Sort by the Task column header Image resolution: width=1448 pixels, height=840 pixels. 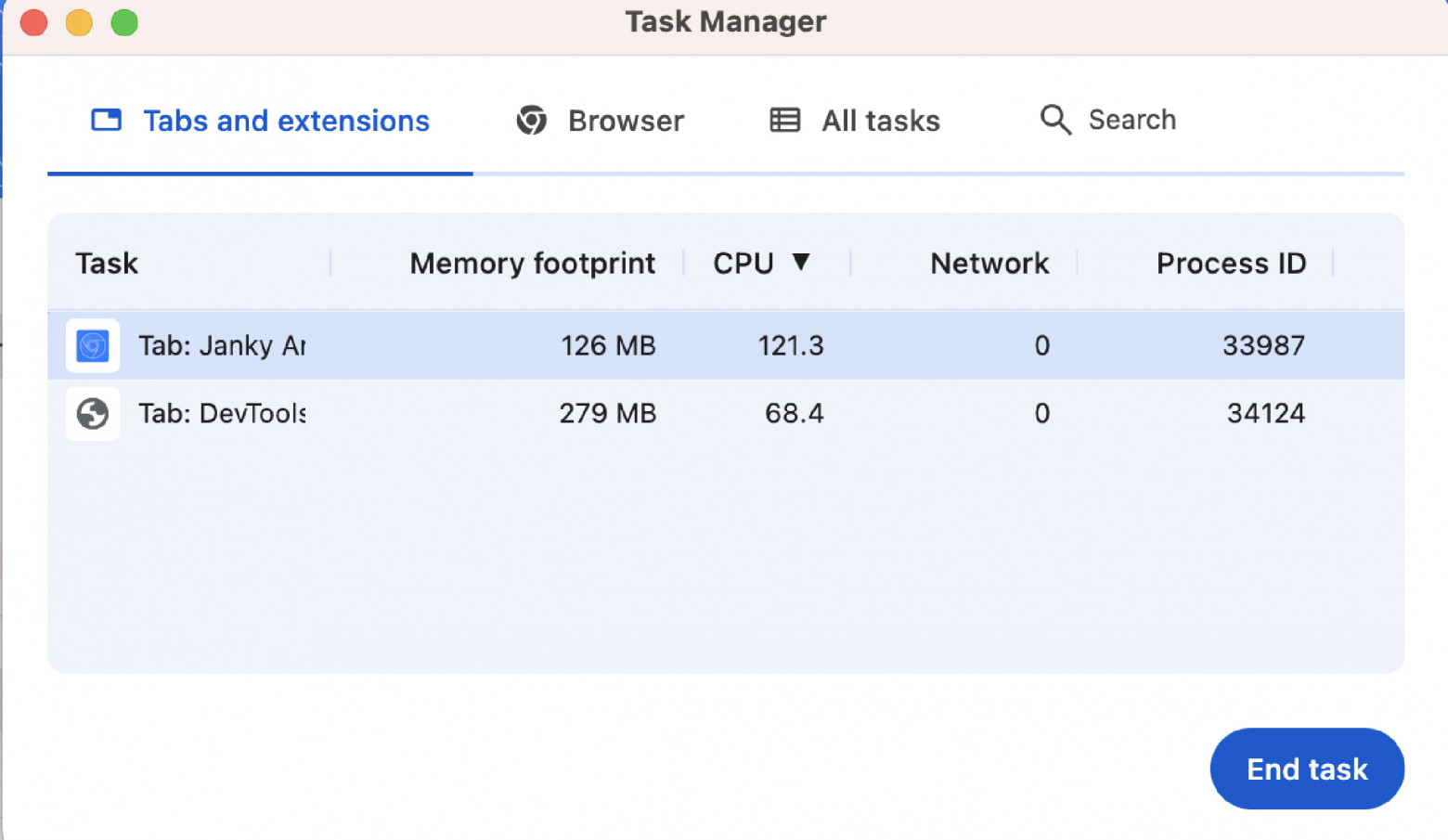(107, 264)
